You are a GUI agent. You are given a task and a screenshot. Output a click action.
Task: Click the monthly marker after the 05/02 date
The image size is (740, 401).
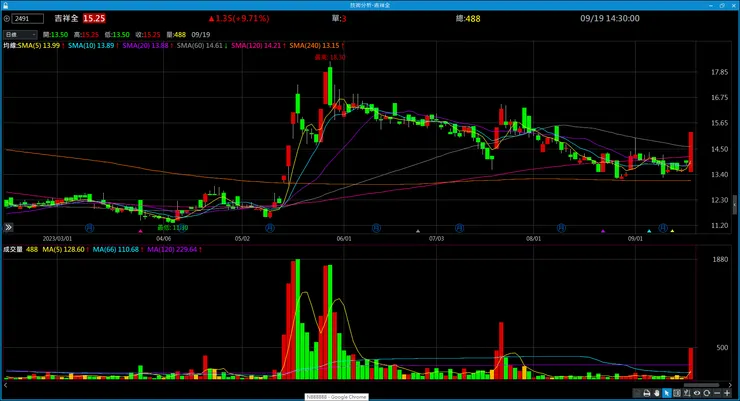click(269, 228)
